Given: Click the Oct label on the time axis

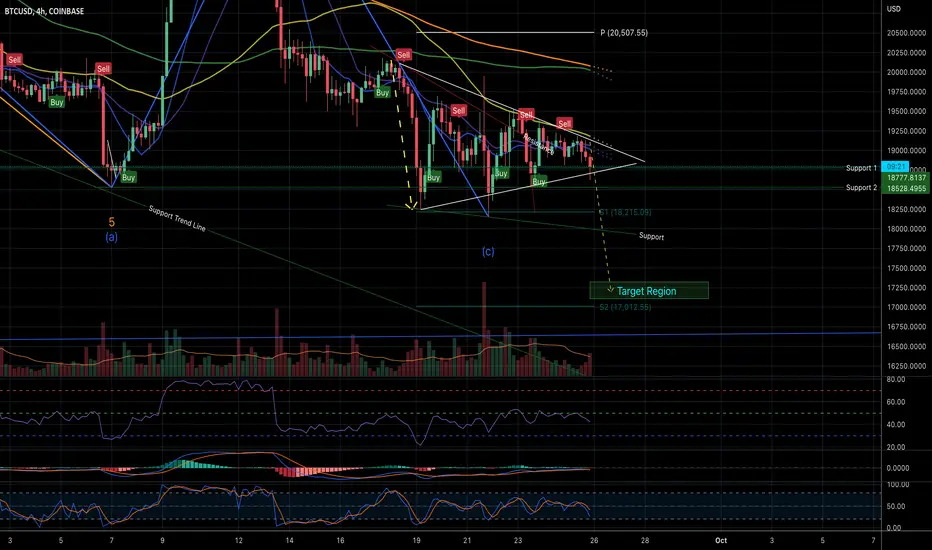Looking at the screenshot, I should [x=721, y=540].
